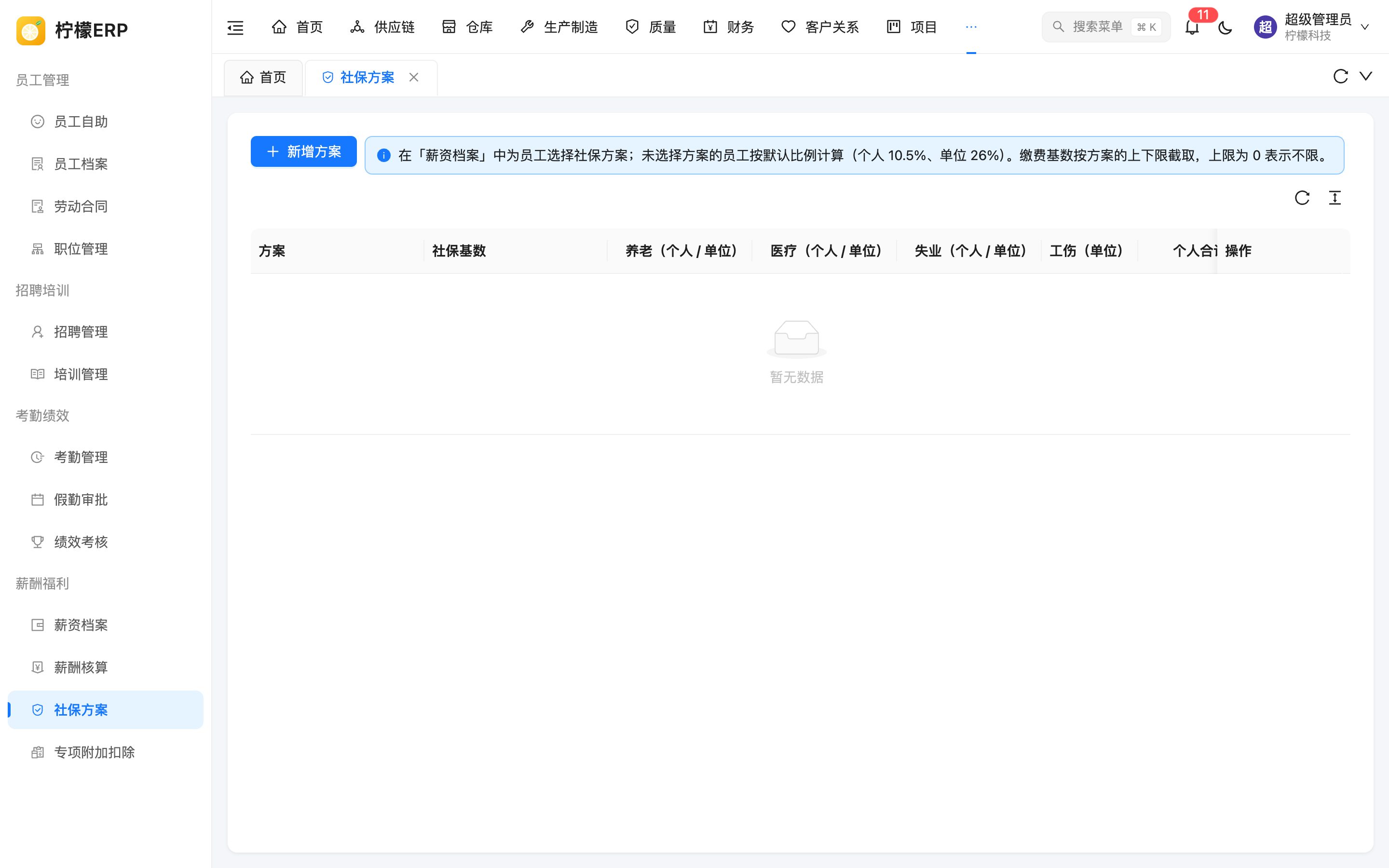
Task: Open 员工档案 in sidebar
Action: pyautogui.click(x=106, y=164)
